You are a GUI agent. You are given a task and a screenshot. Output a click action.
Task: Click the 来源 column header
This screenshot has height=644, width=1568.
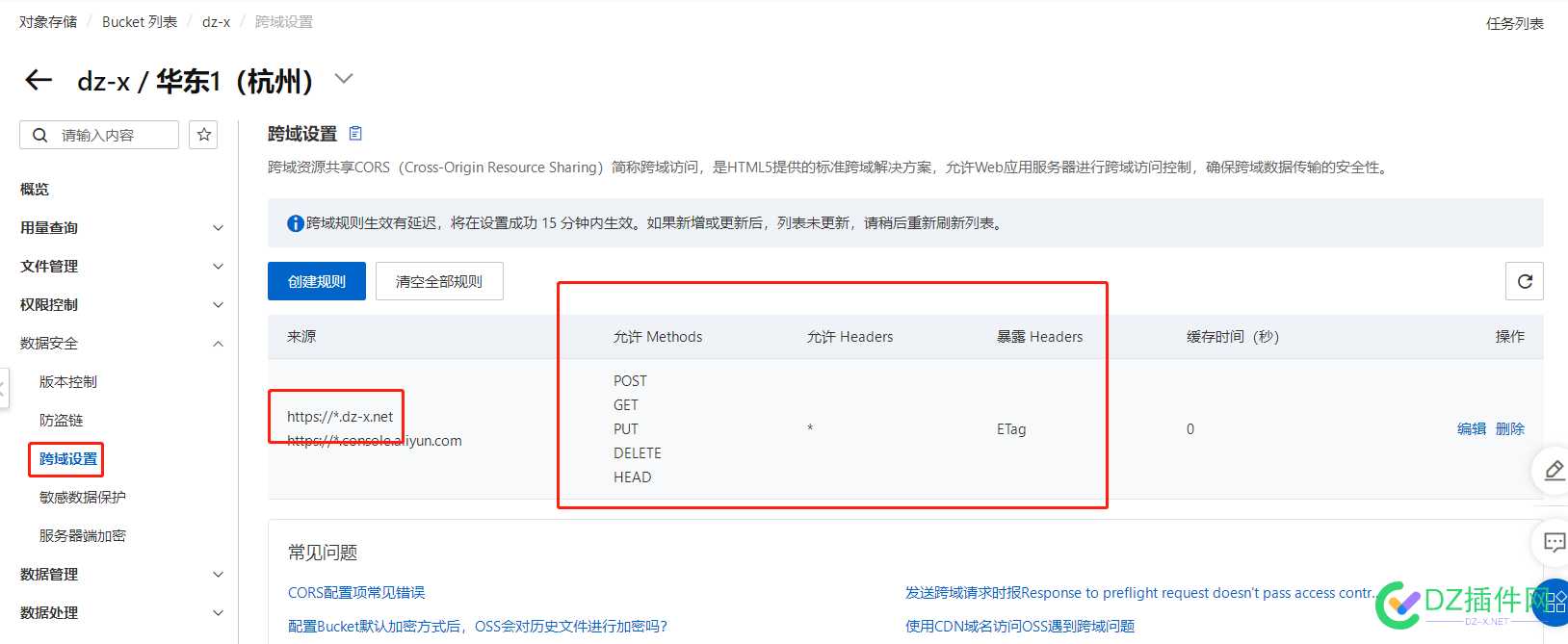point(301,336)
